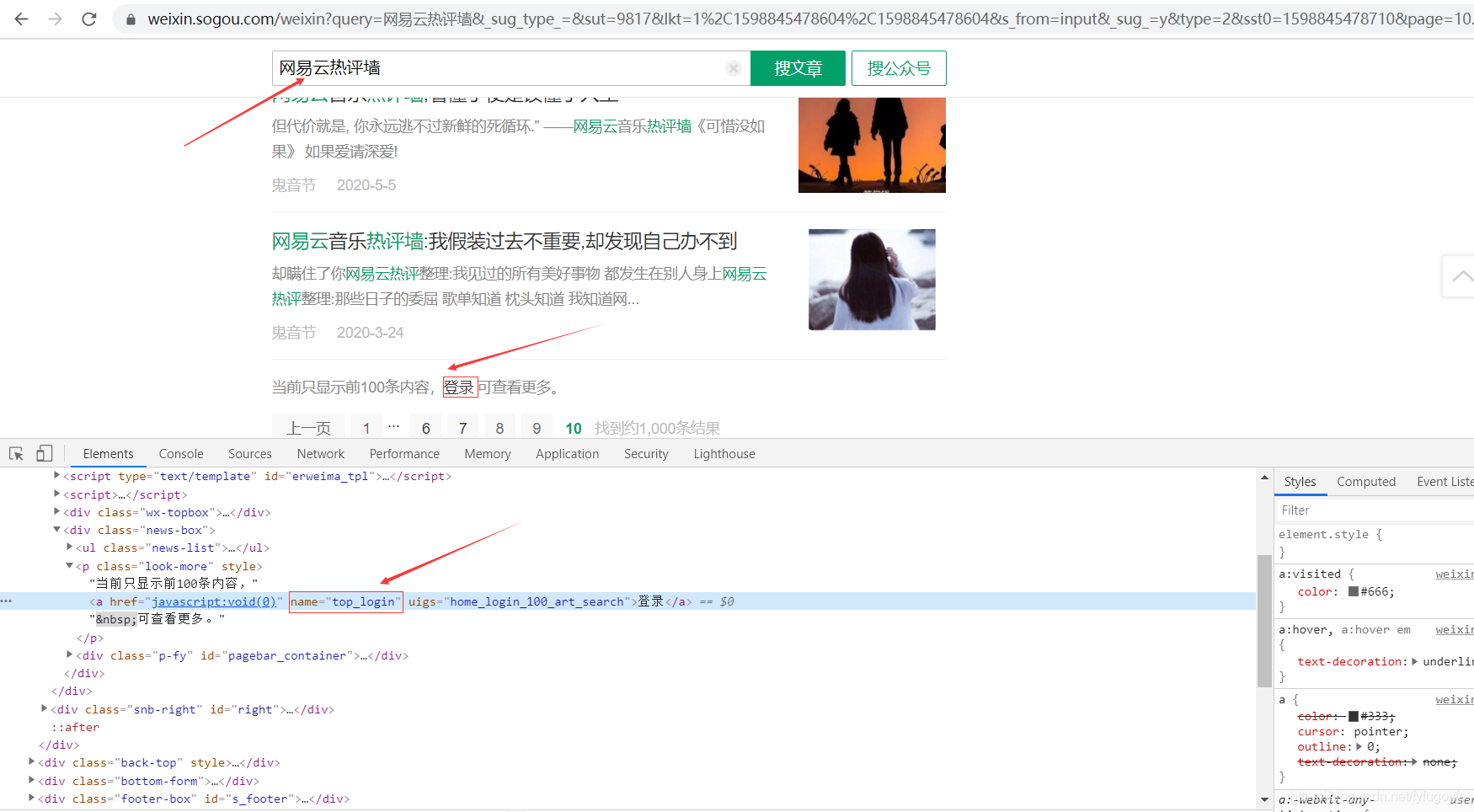Jump to results page 7

[x=462, y=428]
